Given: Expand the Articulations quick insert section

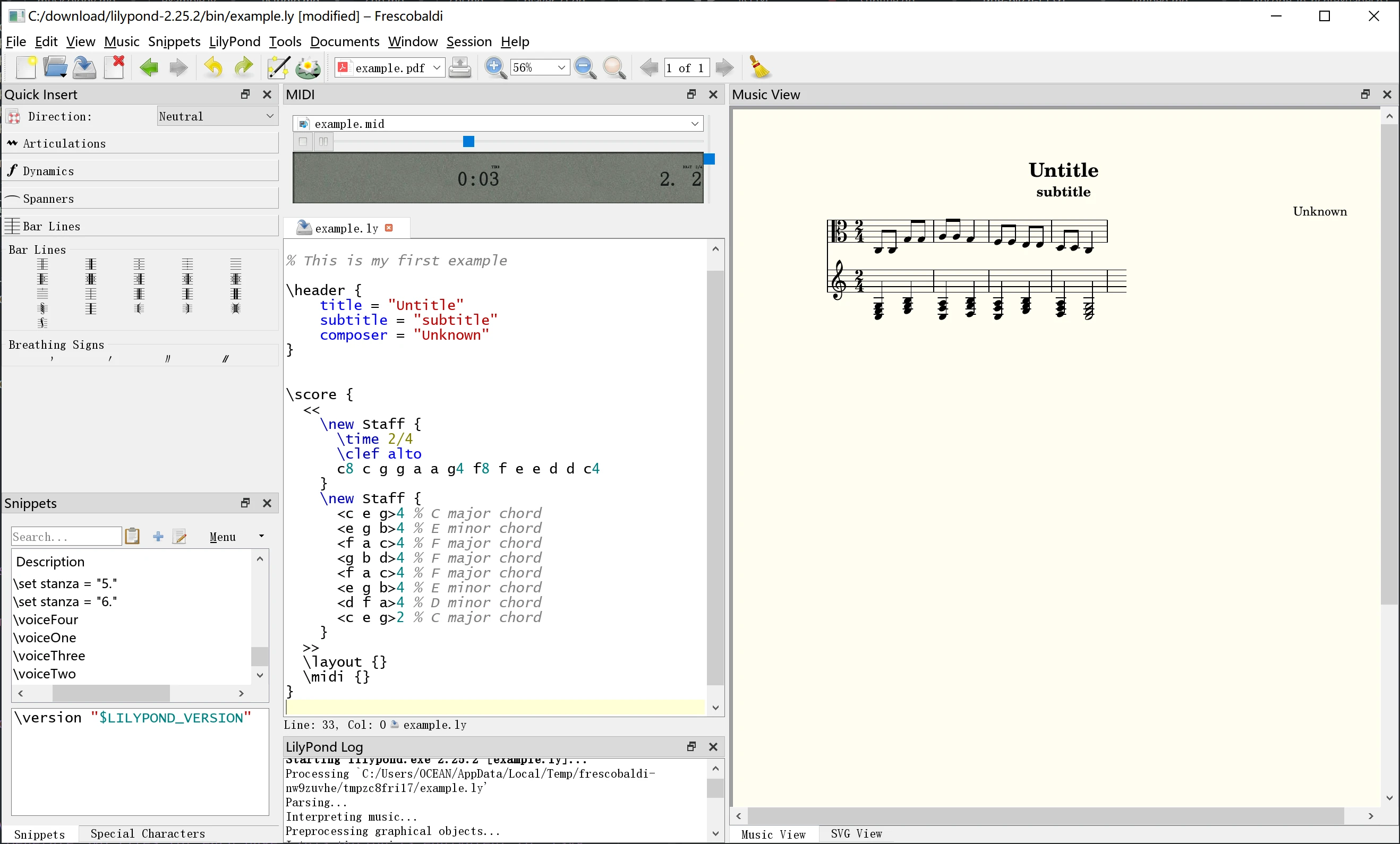Looking at the screenshot, I should [63, 143].
